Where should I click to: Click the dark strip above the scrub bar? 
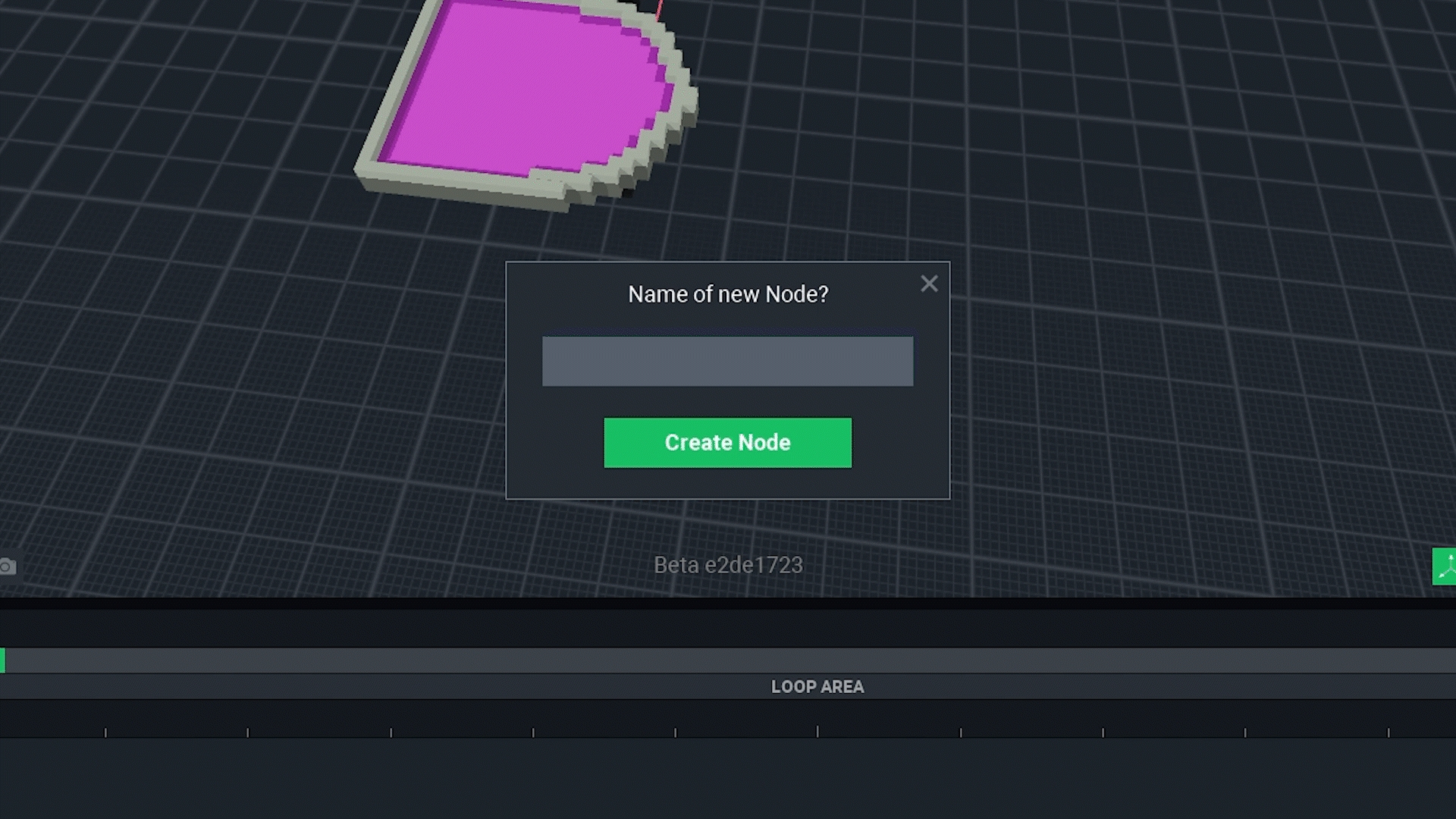(x=728, y=628)
